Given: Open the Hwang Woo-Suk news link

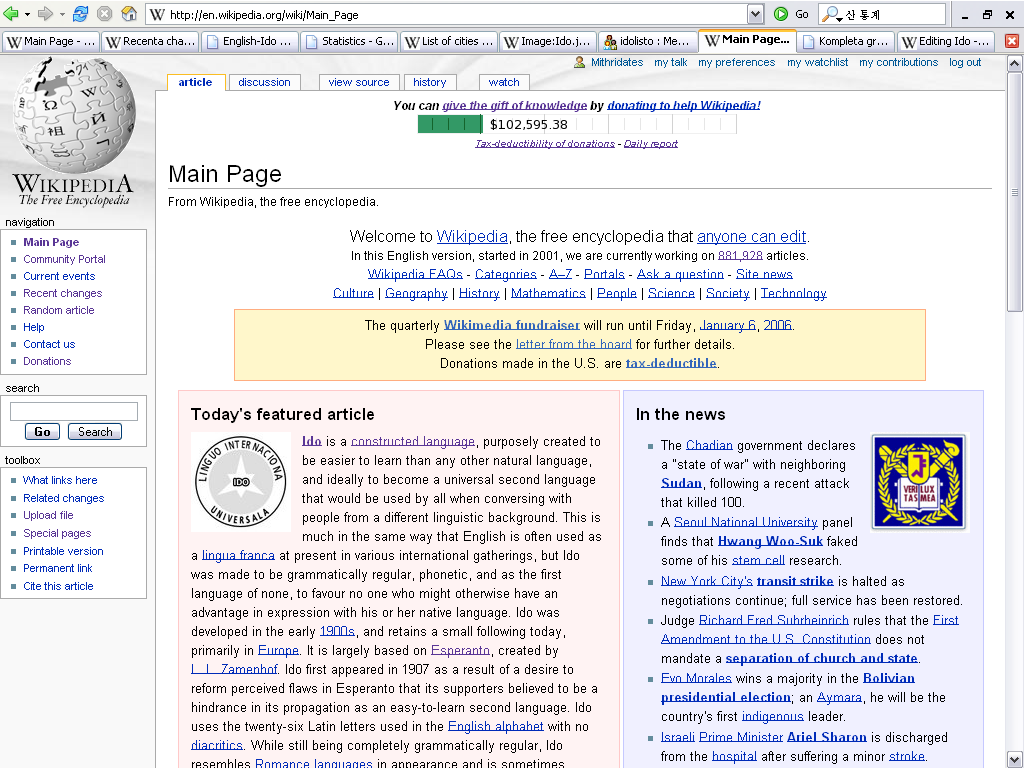Looking at the screenshot, I should (770, 541).
